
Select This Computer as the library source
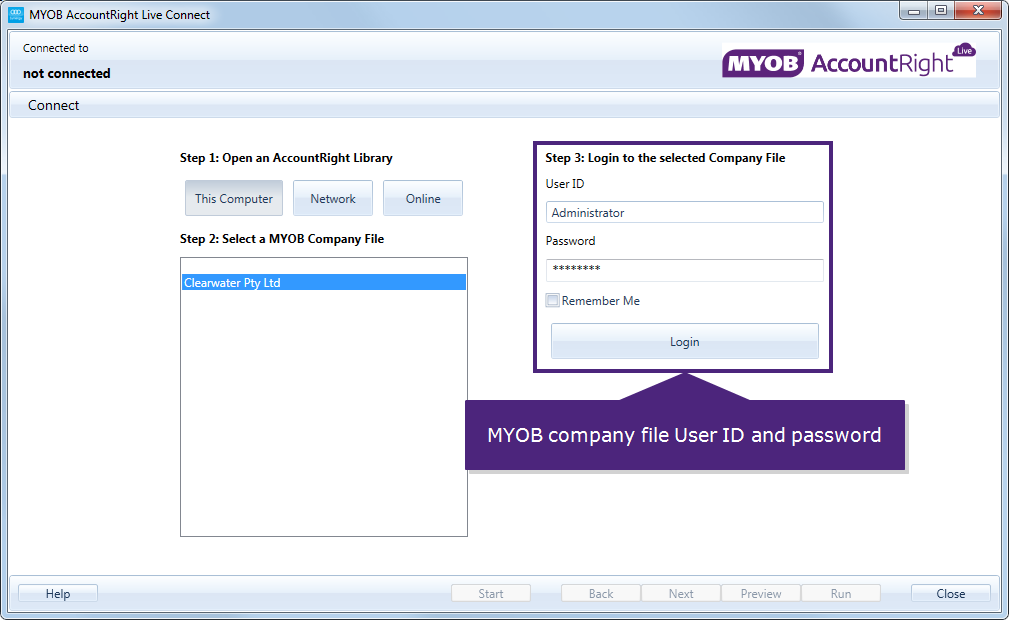[233, 198]
